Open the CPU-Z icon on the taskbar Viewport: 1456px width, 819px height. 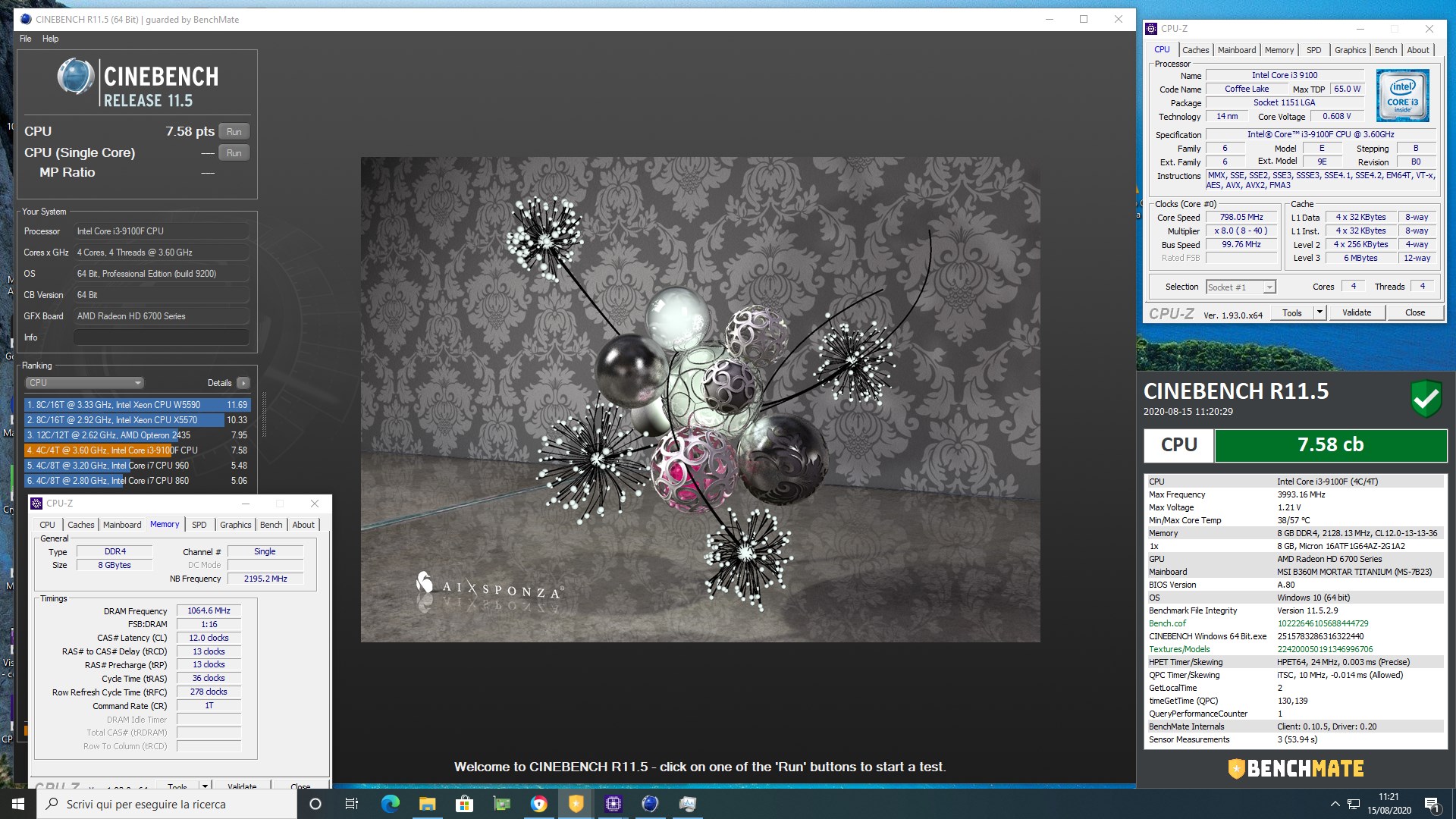pyautogui.click(x=613, y=804)
